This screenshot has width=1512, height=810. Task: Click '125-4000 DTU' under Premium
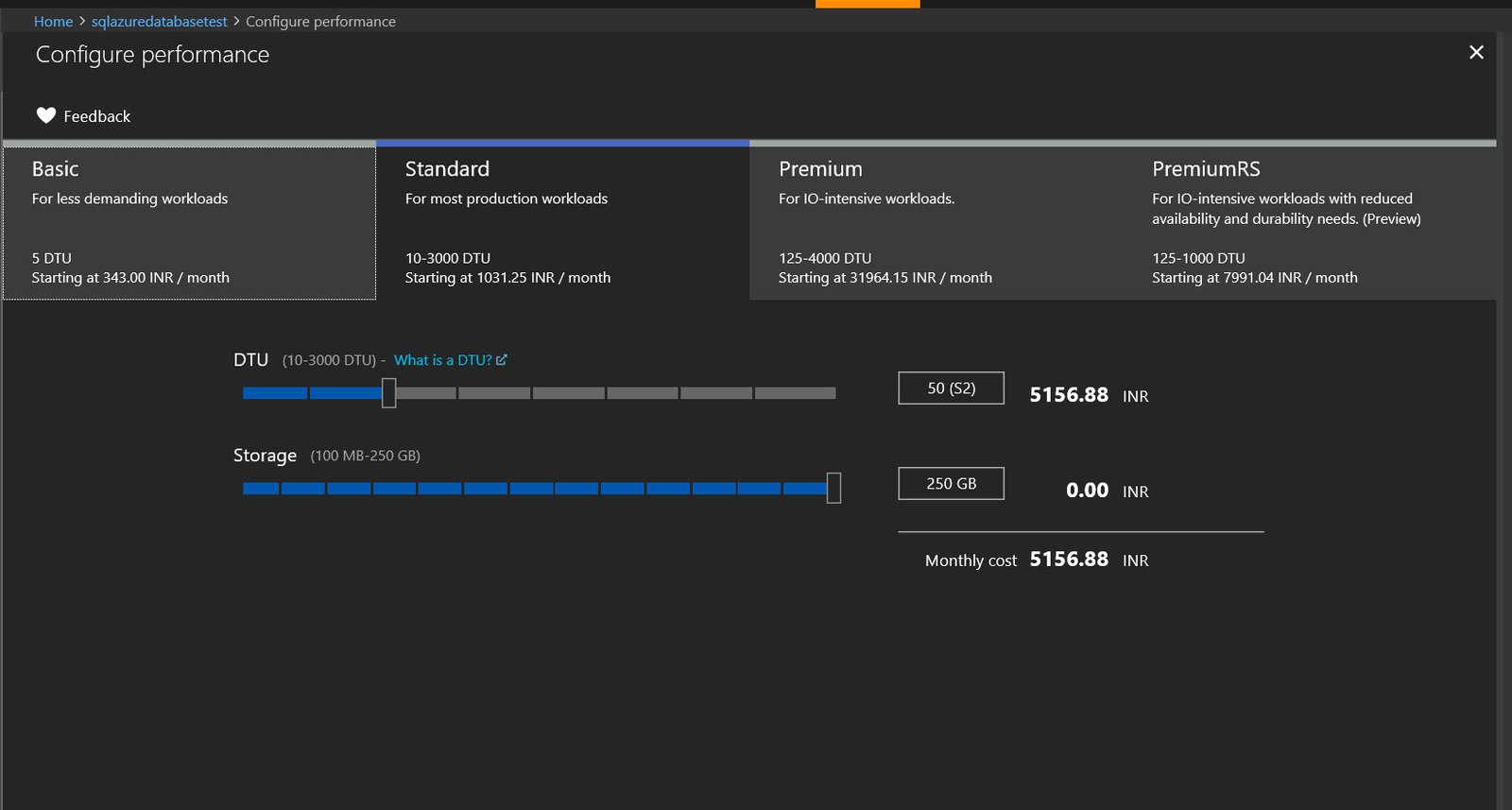825,257
